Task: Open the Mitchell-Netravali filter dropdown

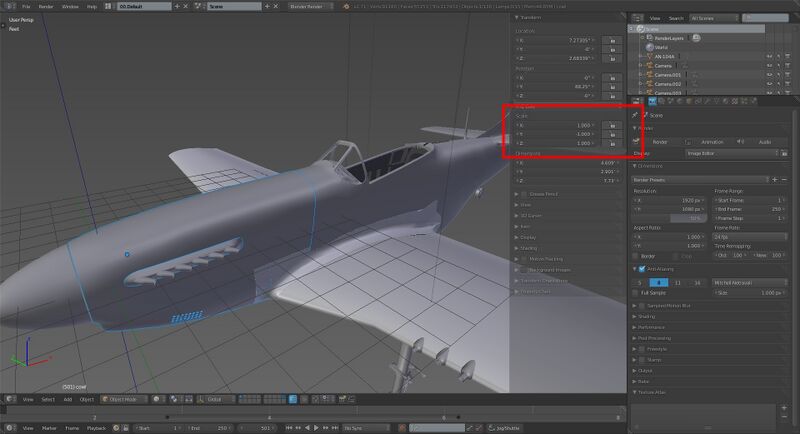Action: [750, 283]
